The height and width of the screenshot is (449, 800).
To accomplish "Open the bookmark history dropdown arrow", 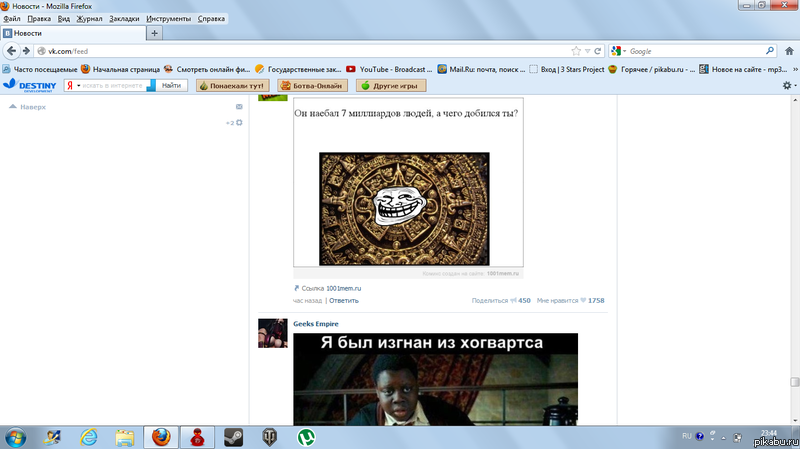I will [587, 51].
